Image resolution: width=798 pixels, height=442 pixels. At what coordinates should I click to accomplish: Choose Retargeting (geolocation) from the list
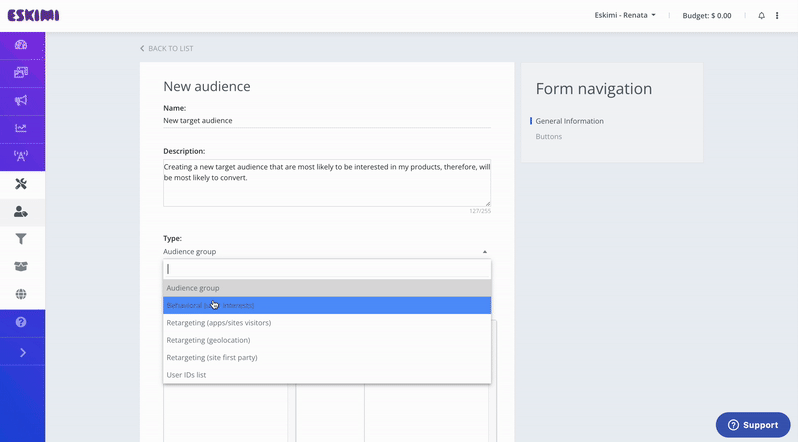click(327, 340)
